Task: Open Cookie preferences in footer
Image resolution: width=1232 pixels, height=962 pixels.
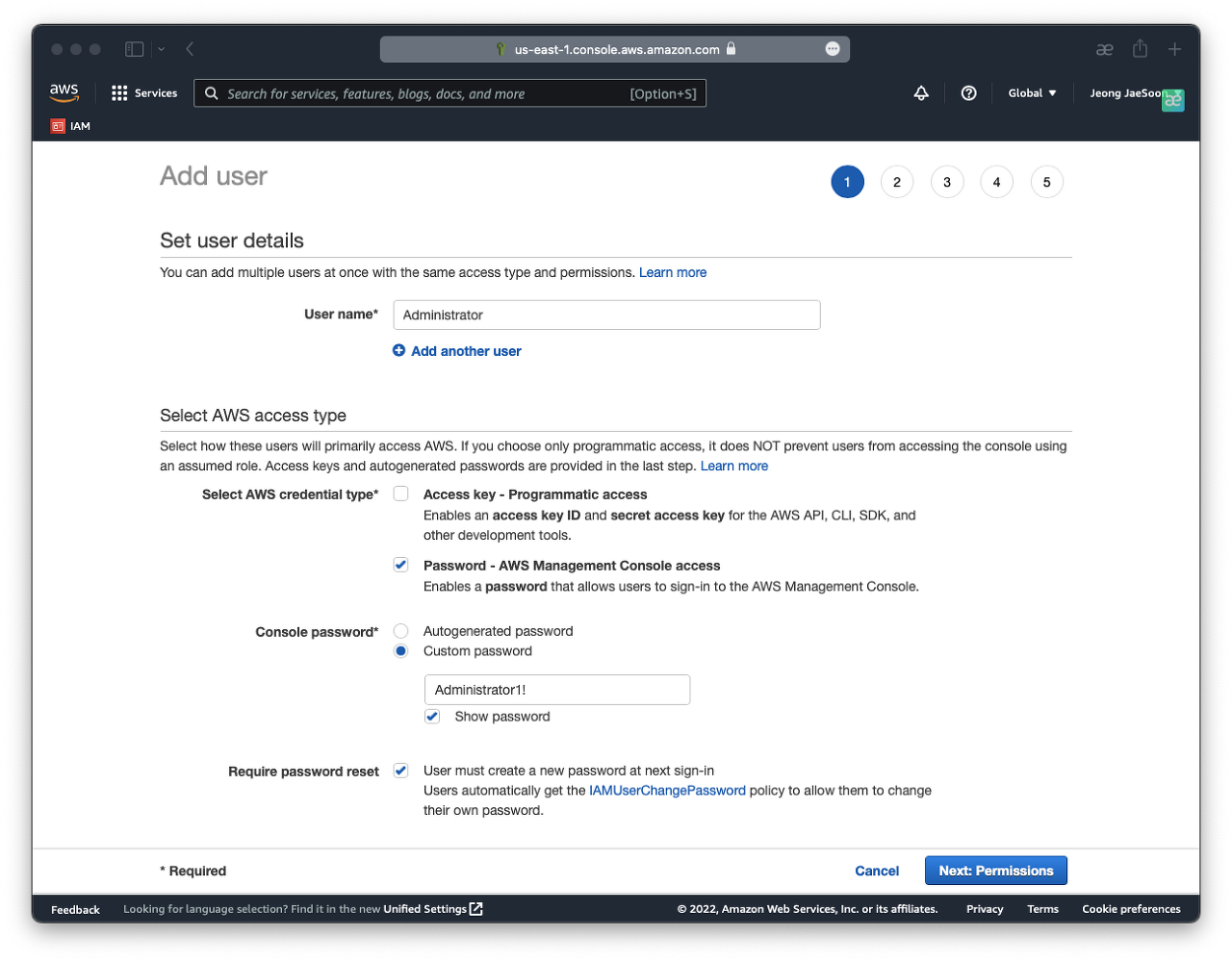Action: 1131,909
